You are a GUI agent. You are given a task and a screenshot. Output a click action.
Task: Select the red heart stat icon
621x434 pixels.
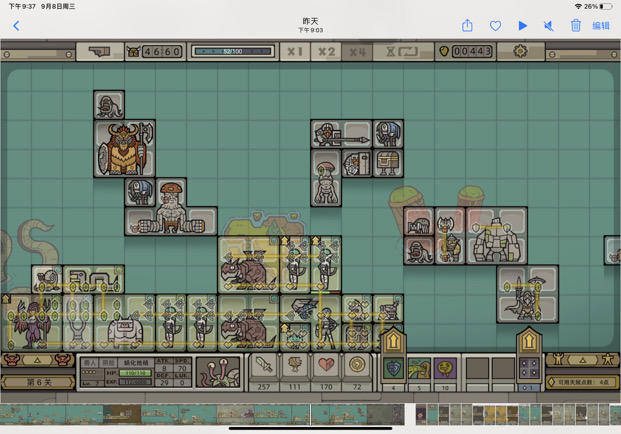(x=326, y=365)
